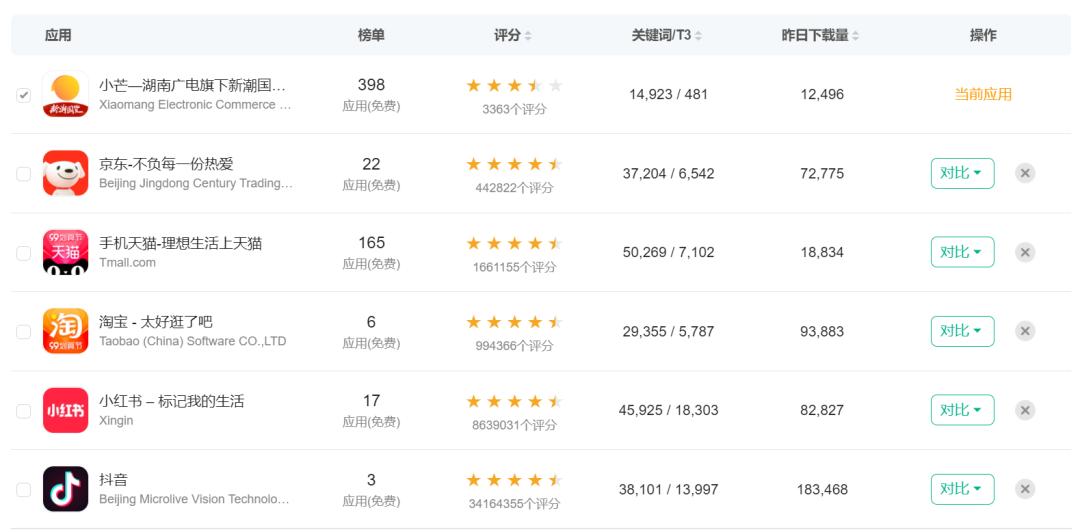Remove the Taobao row with X icon

coord(1025,331)
